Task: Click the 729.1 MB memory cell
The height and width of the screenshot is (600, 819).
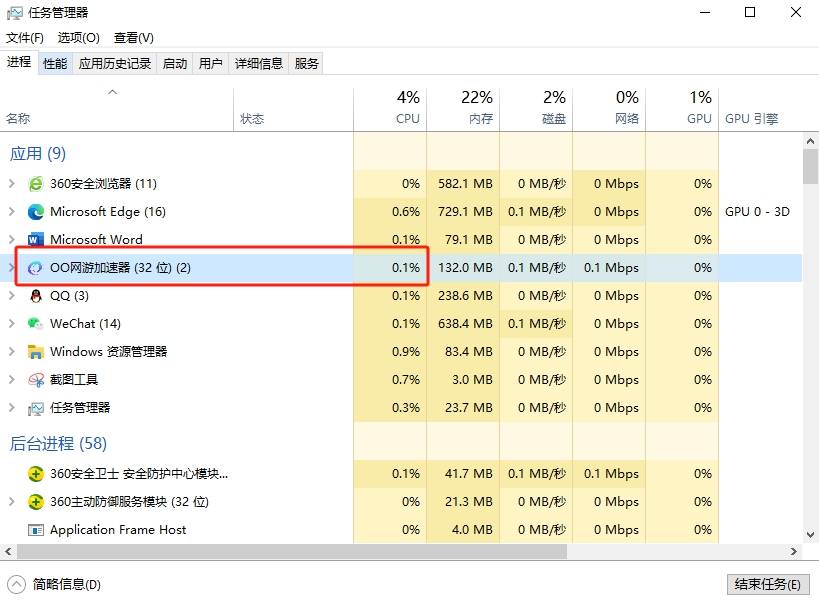Action: [465, 211]
